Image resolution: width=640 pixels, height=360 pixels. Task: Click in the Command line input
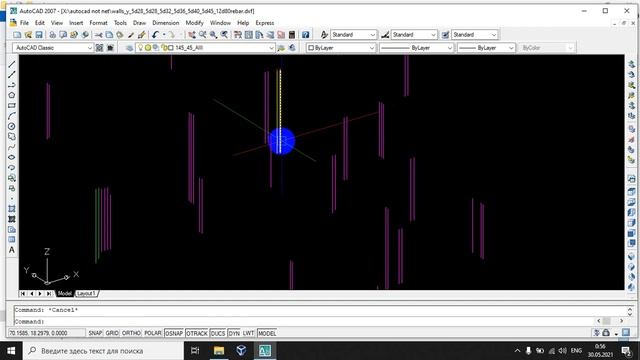coord(304,322)
